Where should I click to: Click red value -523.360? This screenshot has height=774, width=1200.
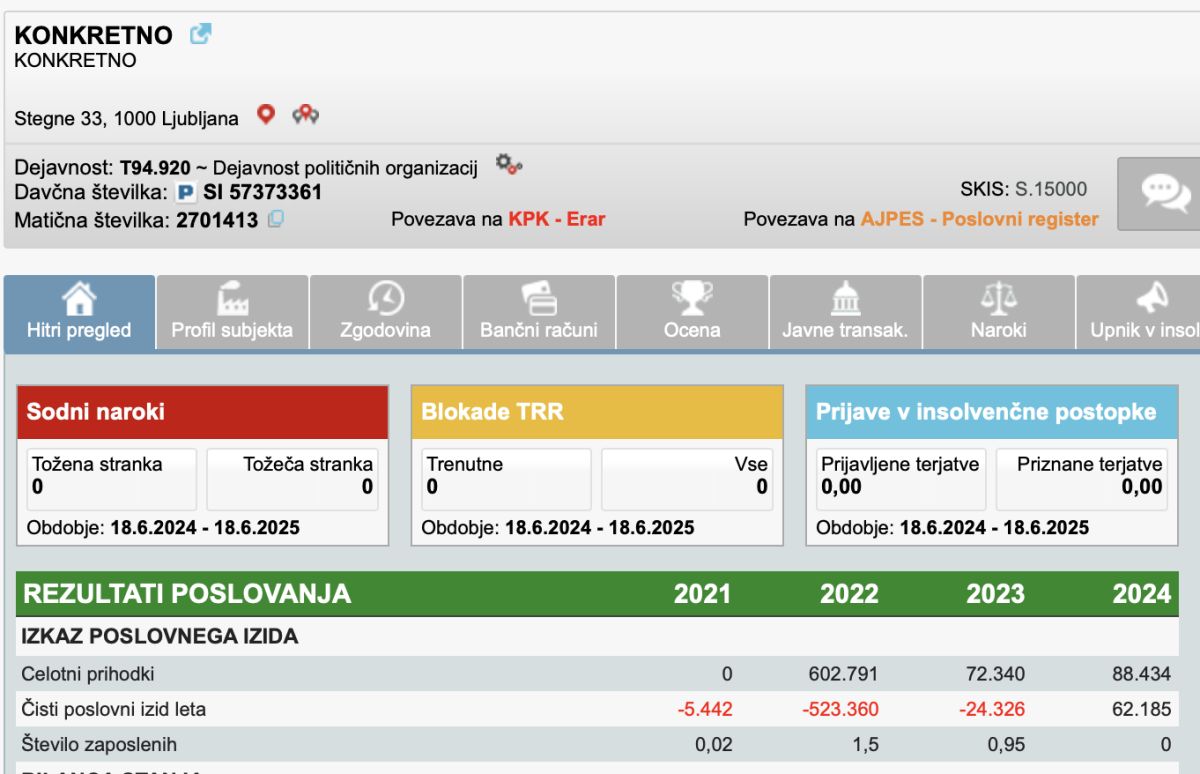pyautogui.click(x=840, y=710)
